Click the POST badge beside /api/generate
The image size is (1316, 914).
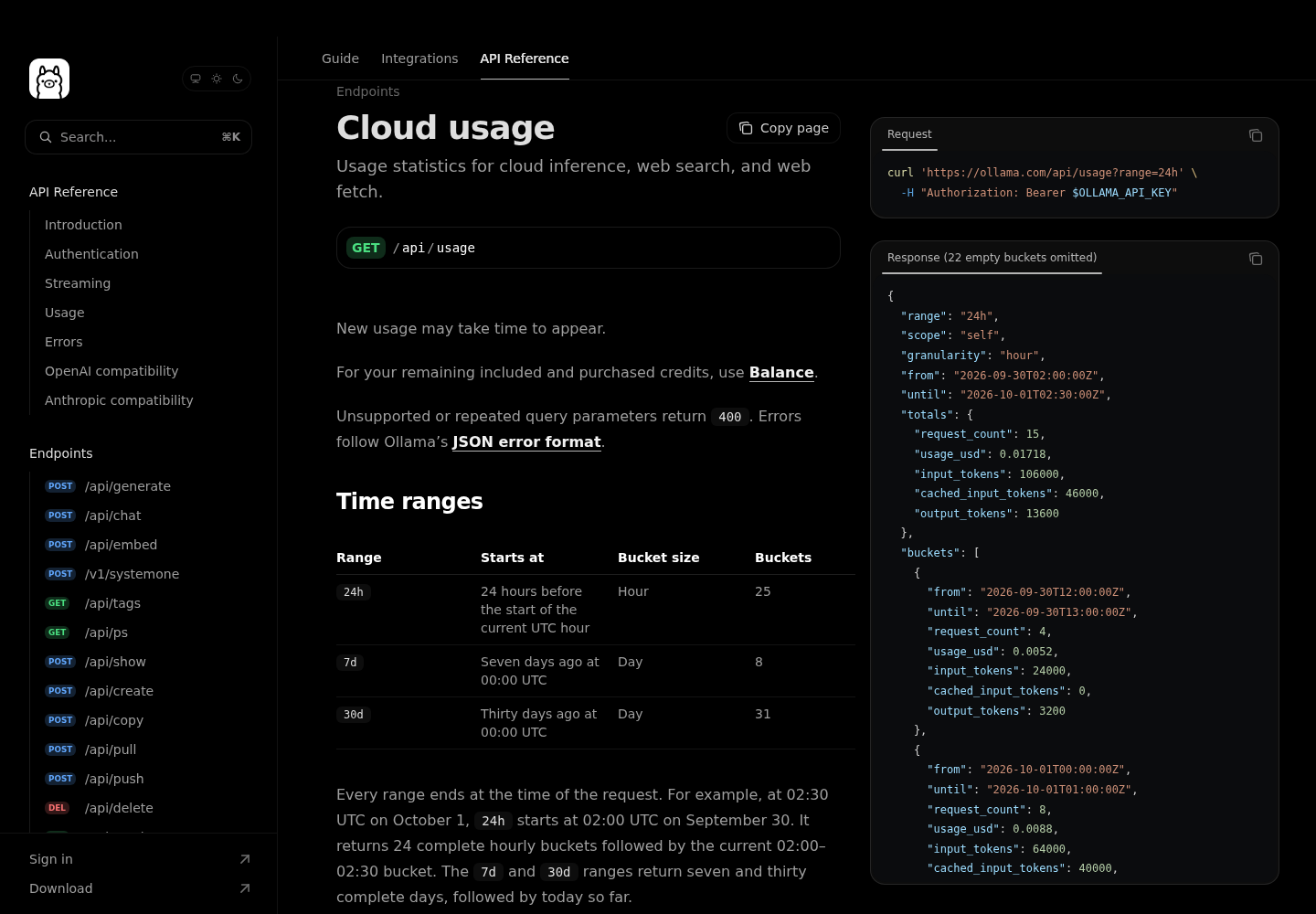(x=60, y=486)
